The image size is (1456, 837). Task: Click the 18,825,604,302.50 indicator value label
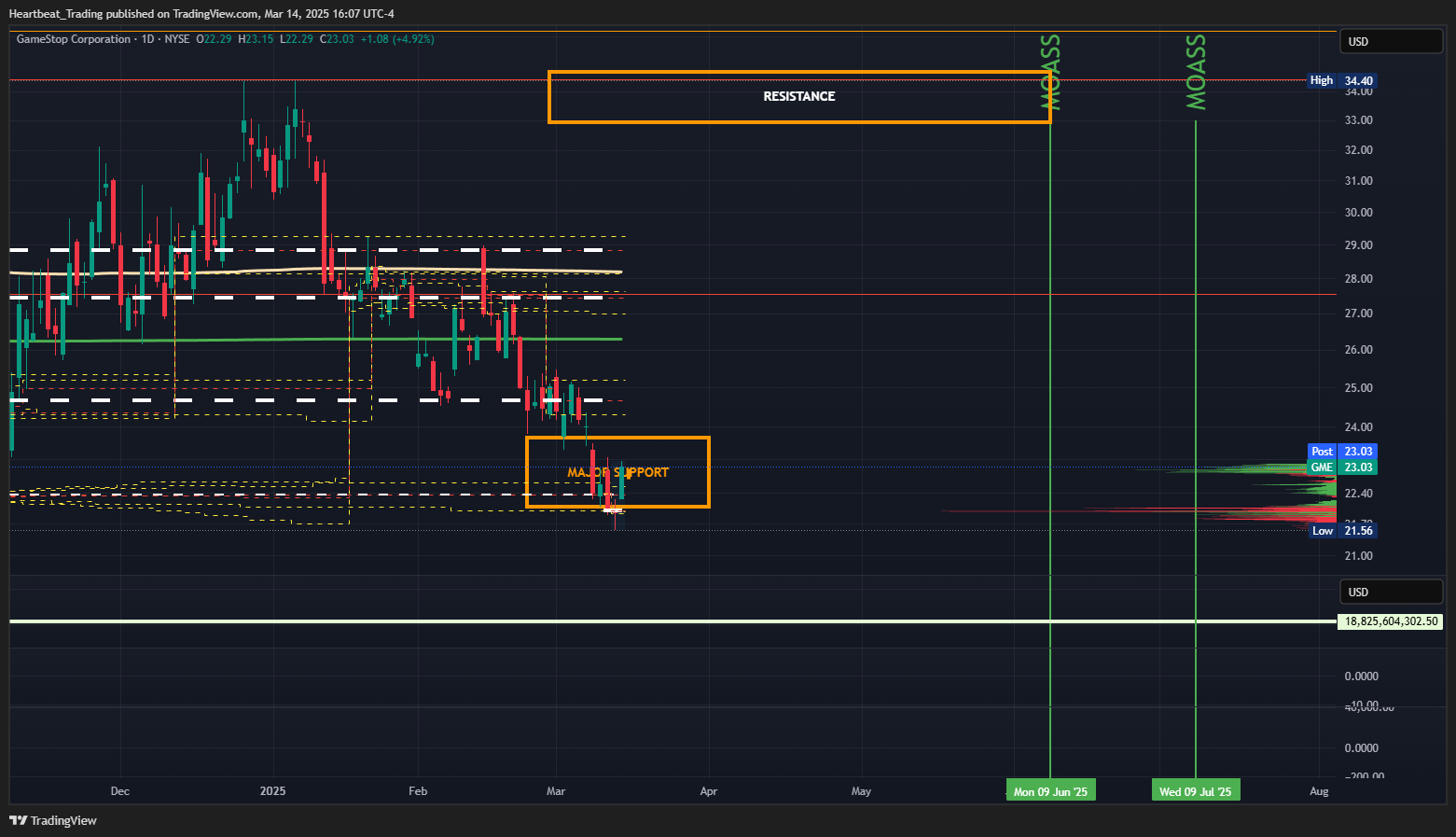click(x=1391, y=621)
